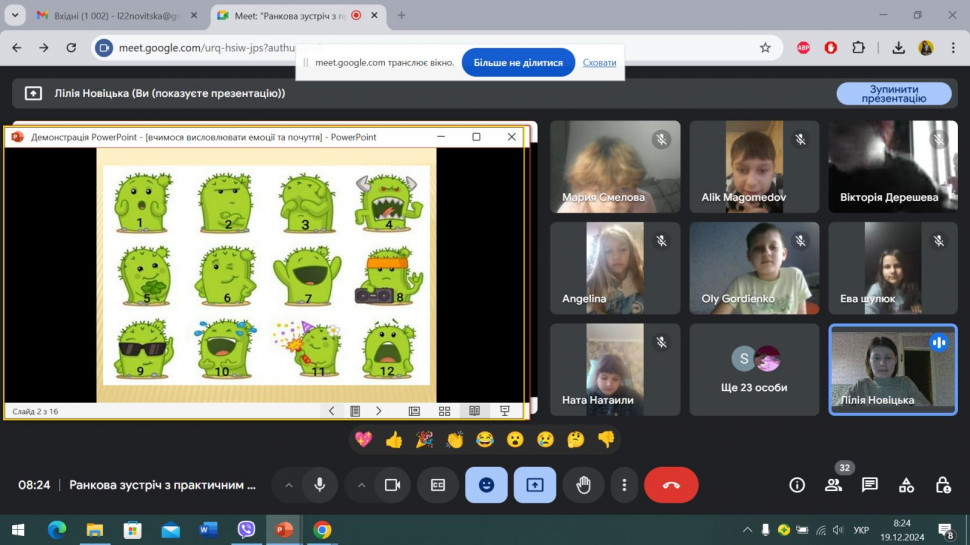
Task: Toggle closed captions
Action: 437,485
